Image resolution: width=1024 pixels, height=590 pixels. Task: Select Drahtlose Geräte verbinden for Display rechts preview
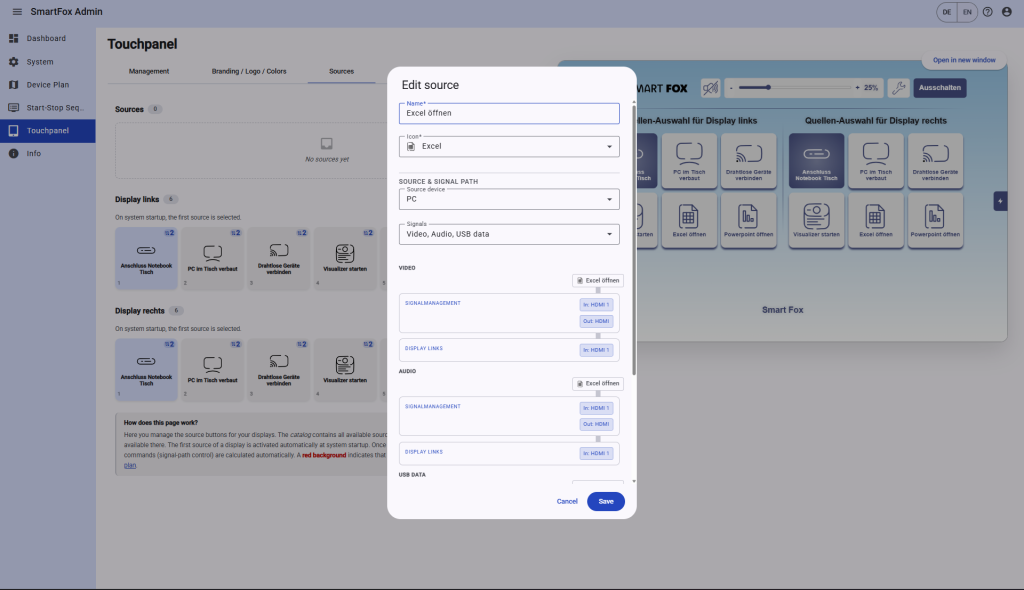[x=935, y=161]
